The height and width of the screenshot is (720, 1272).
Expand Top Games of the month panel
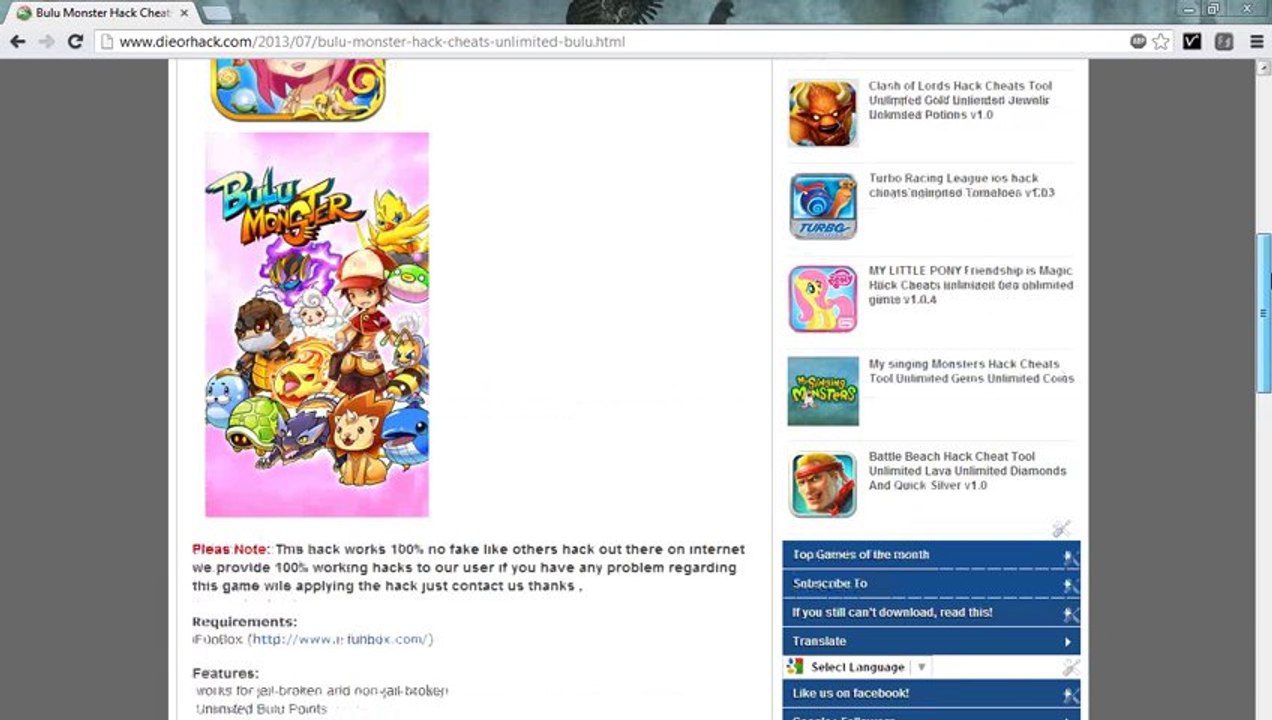pos(931,555)
